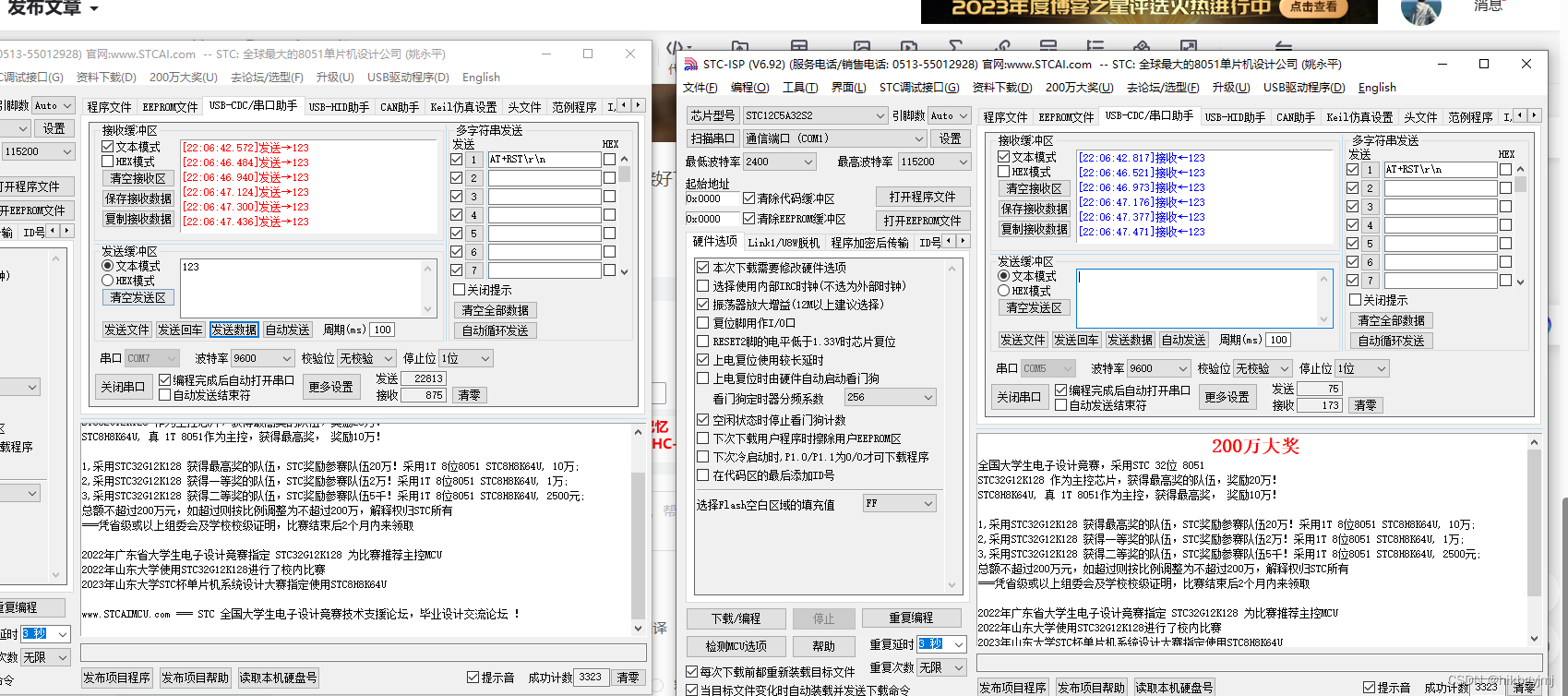Click 下载/编程 button
The height and width of the screenshot is (696, 1568).
(736, 618)
